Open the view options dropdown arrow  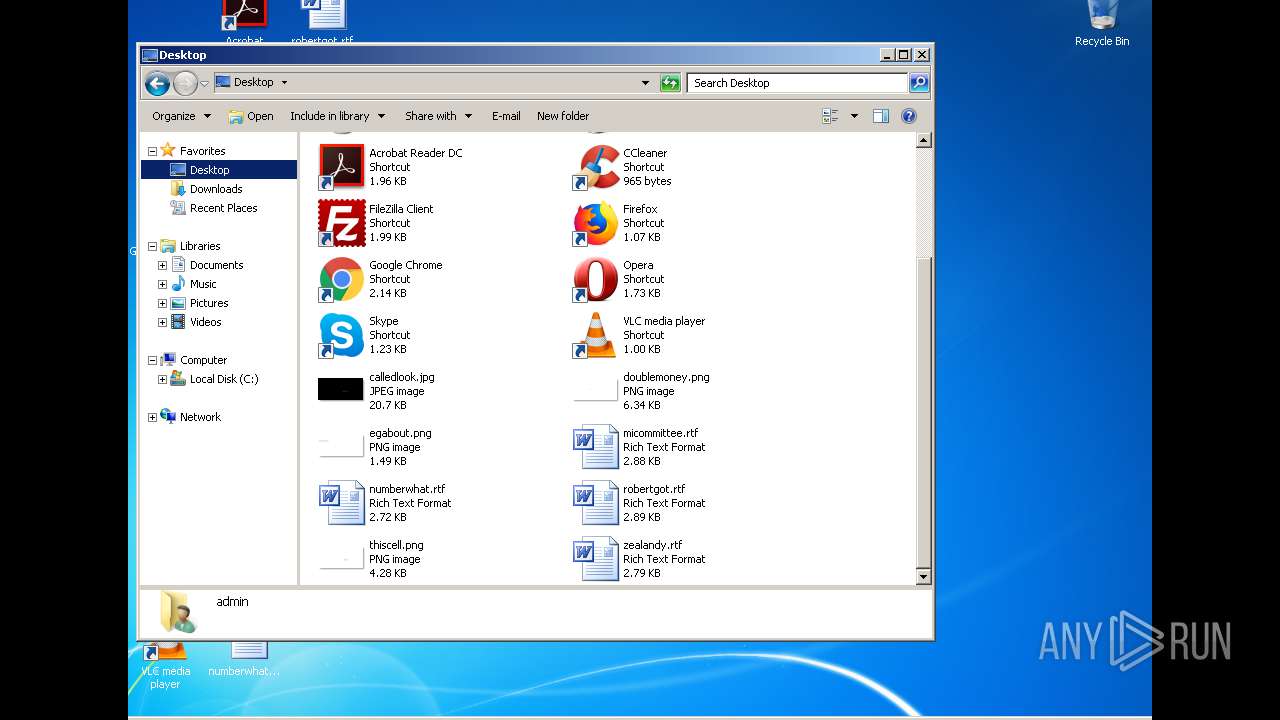(854, 116)
